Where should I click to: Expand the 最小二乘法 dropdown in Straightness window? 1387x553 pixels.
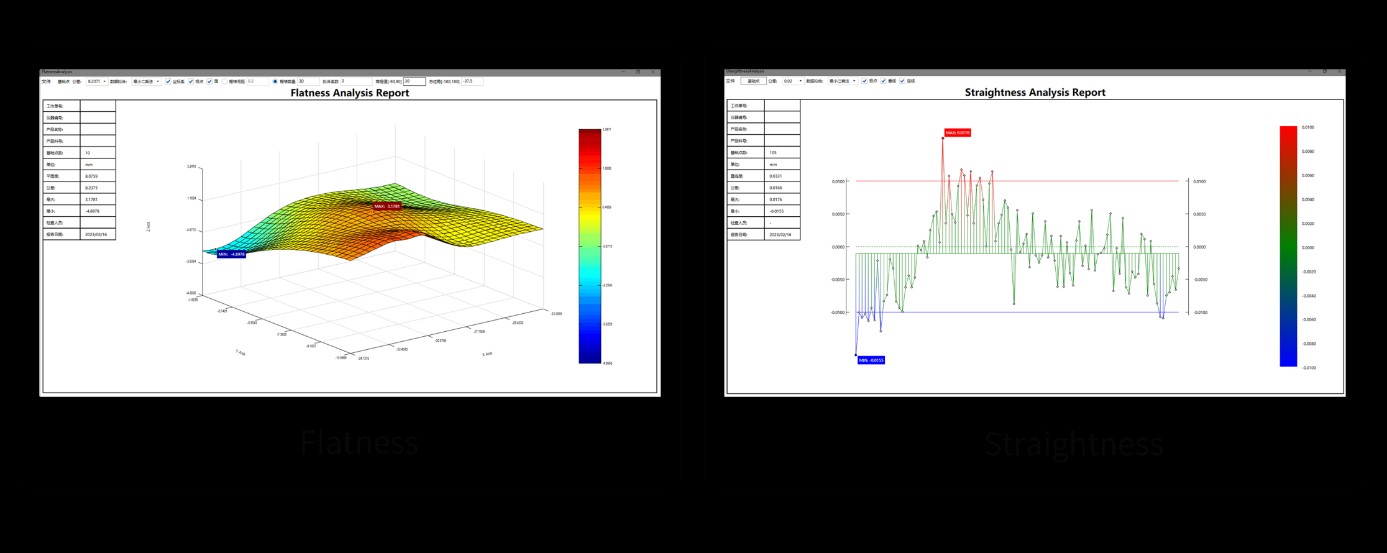tap(843, 81)
